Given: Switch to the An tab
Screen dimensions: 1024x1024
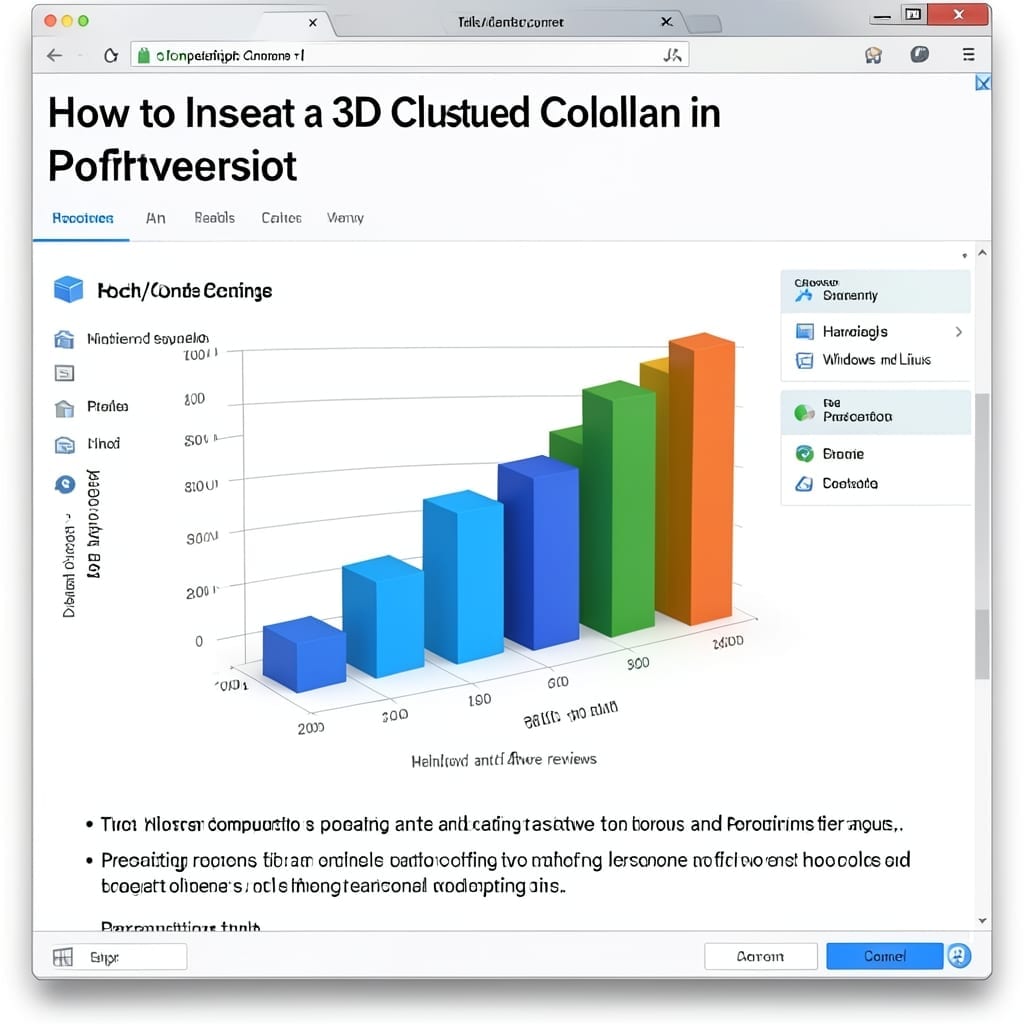Looking at the screenshot, I should (155, 218).
